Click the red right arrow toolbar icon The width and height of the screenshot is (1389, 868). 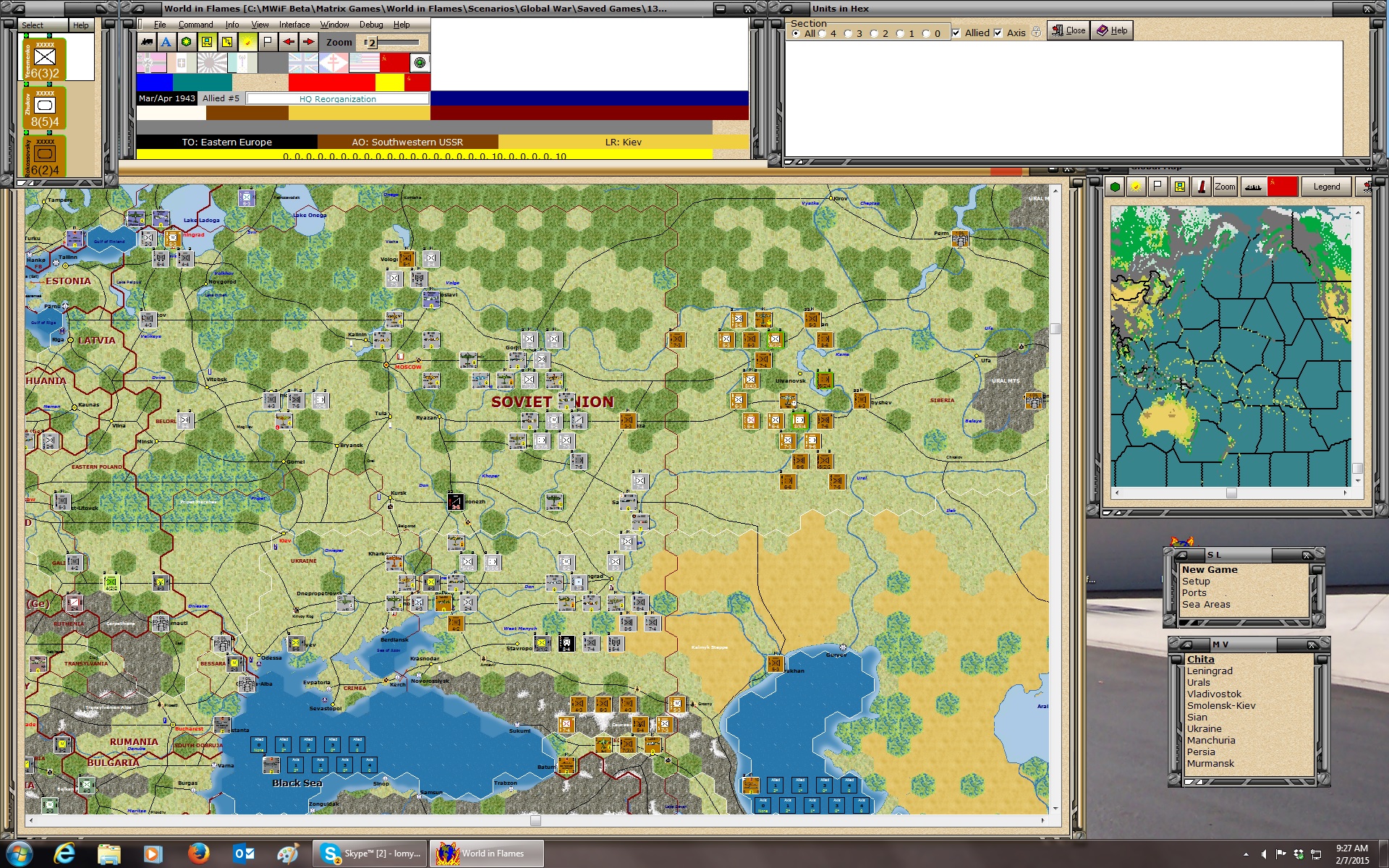[308, 42]
